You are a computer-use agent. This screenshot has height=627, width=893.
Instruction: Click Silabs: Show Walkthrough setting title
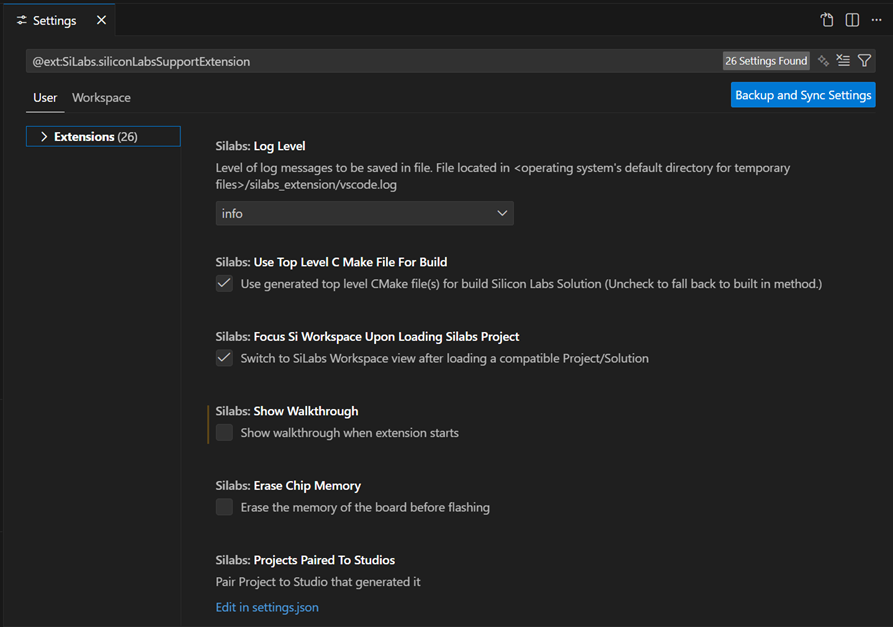(287, 411)
